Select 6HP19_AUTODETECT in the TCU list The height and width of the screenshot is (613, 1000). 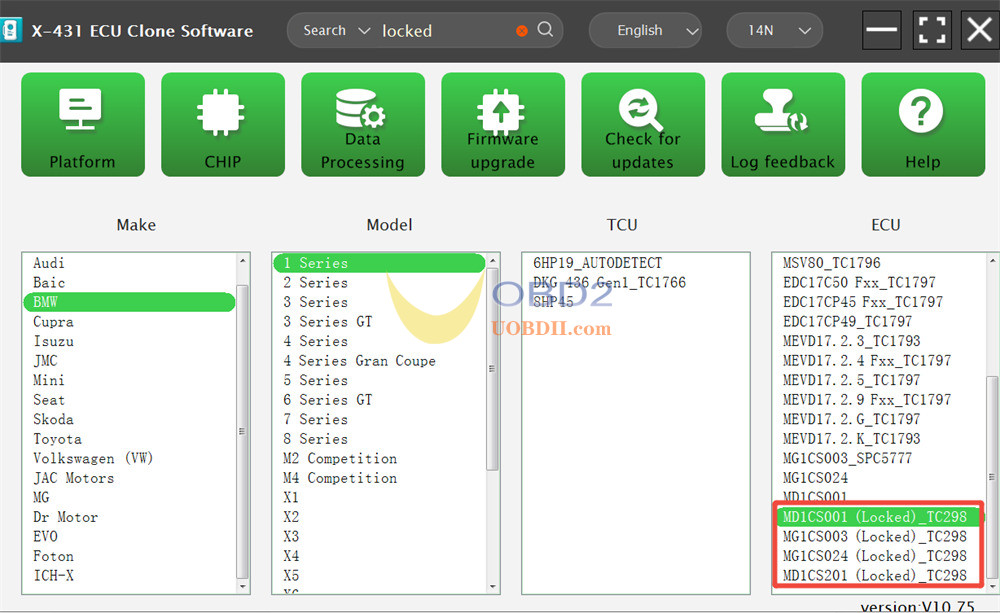click(x=598, y=263)
